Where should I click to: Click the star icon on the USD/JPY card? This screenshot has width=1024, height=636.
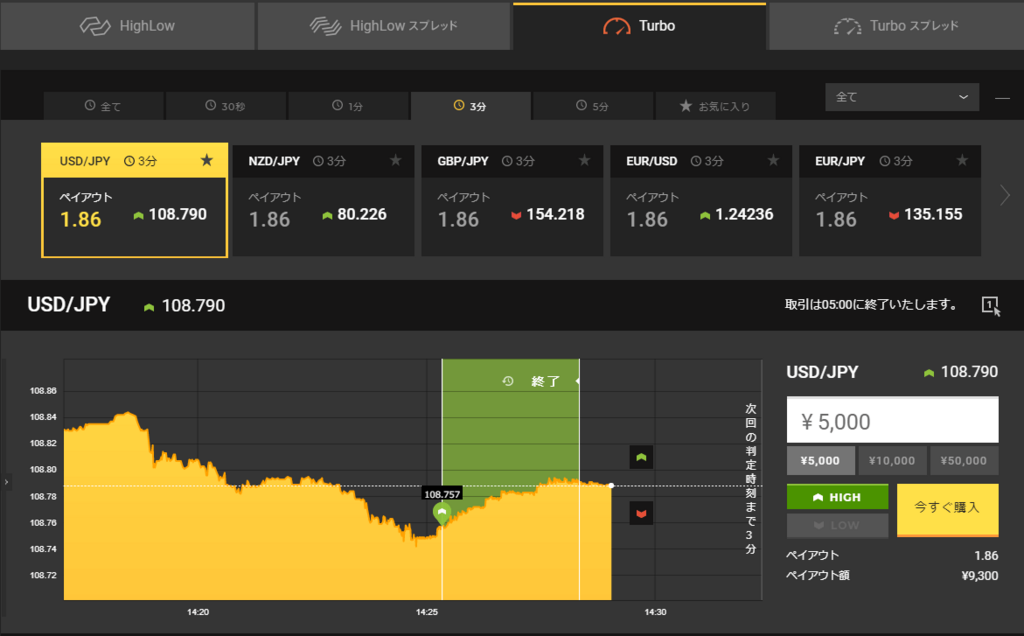coord(207,160)
